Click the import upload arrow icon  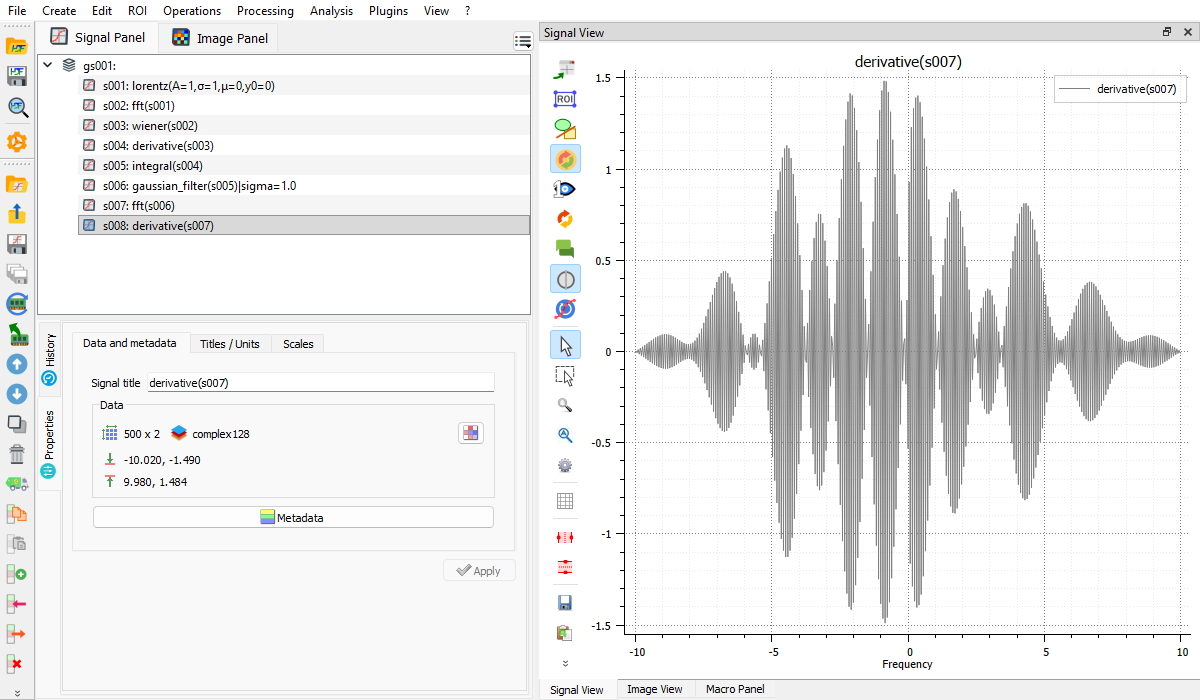click(x=17, y=214)
